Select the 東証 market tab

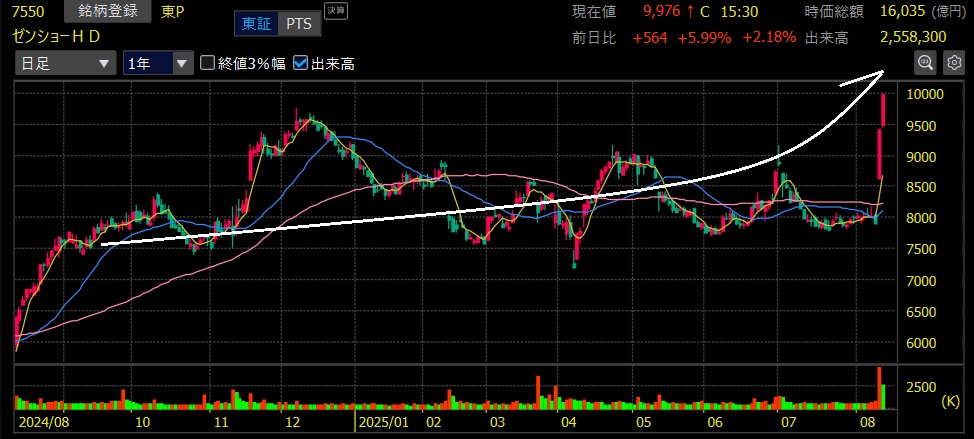(254, 23)
